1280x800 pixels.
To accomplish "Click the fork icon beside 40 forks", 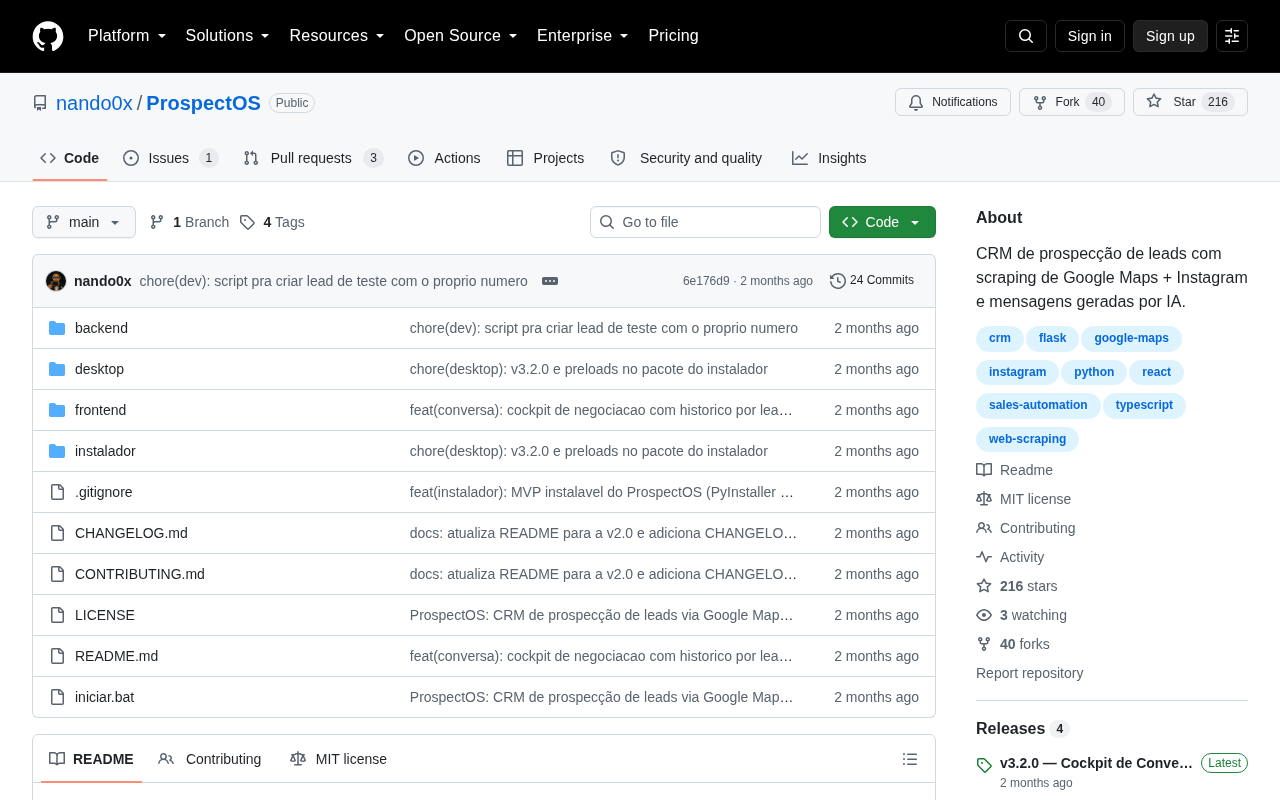I will (984, 644).
